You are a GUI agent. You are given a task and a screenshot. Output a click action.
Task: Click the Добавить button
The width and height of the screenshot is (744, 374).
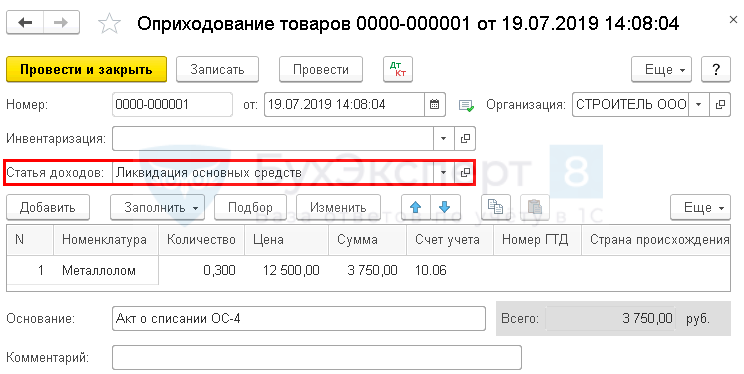pyautogui.click(x=48, y=207)
